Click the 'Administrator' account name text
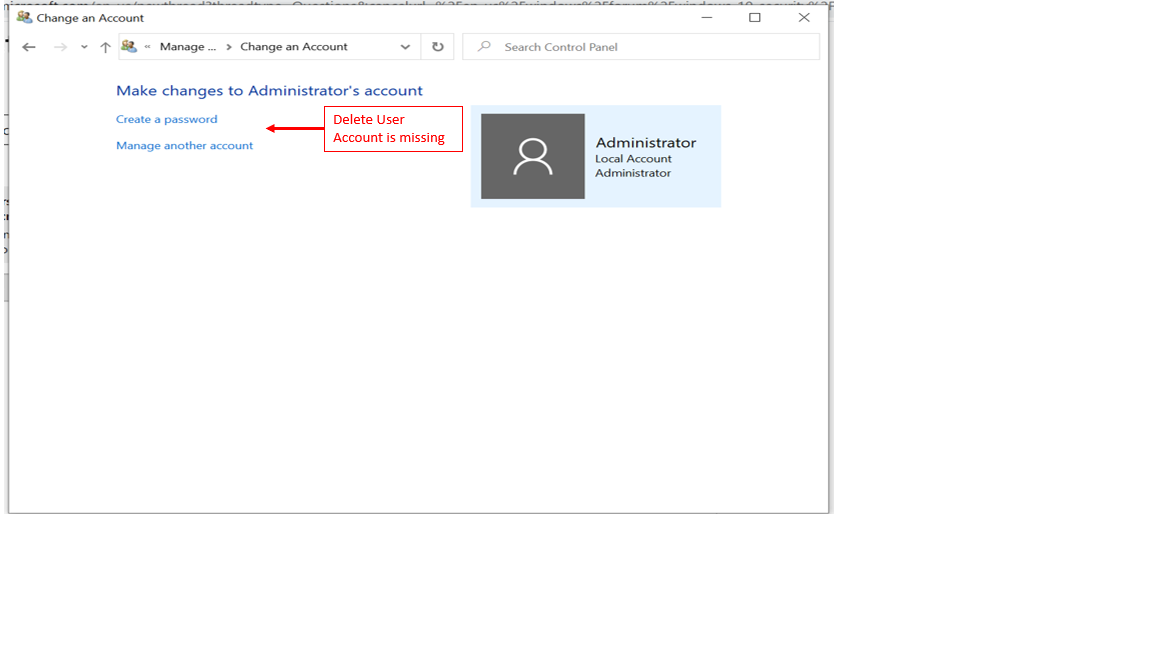 point(646,143)
